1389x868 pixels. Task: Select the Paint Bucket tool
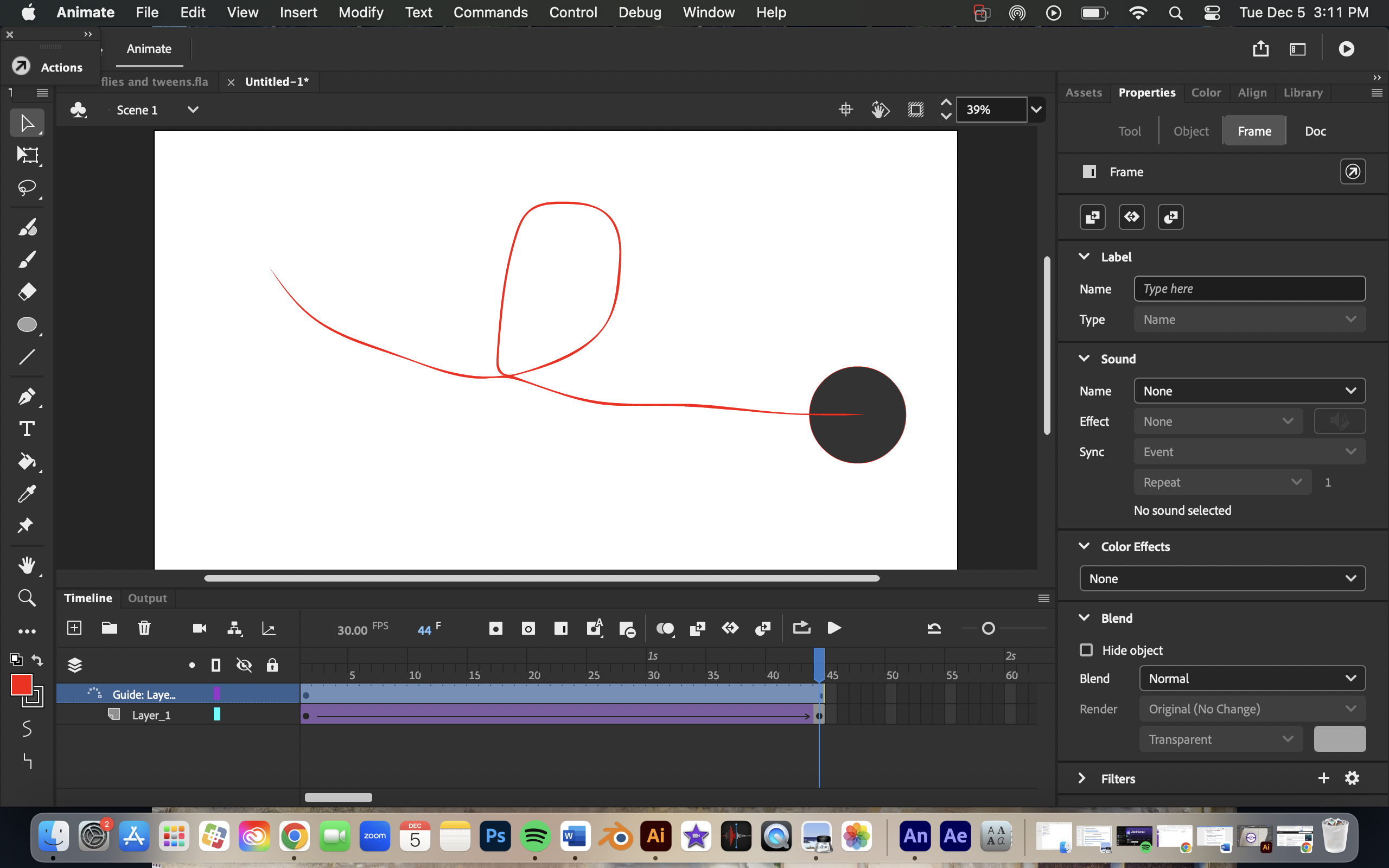point(27,462)
